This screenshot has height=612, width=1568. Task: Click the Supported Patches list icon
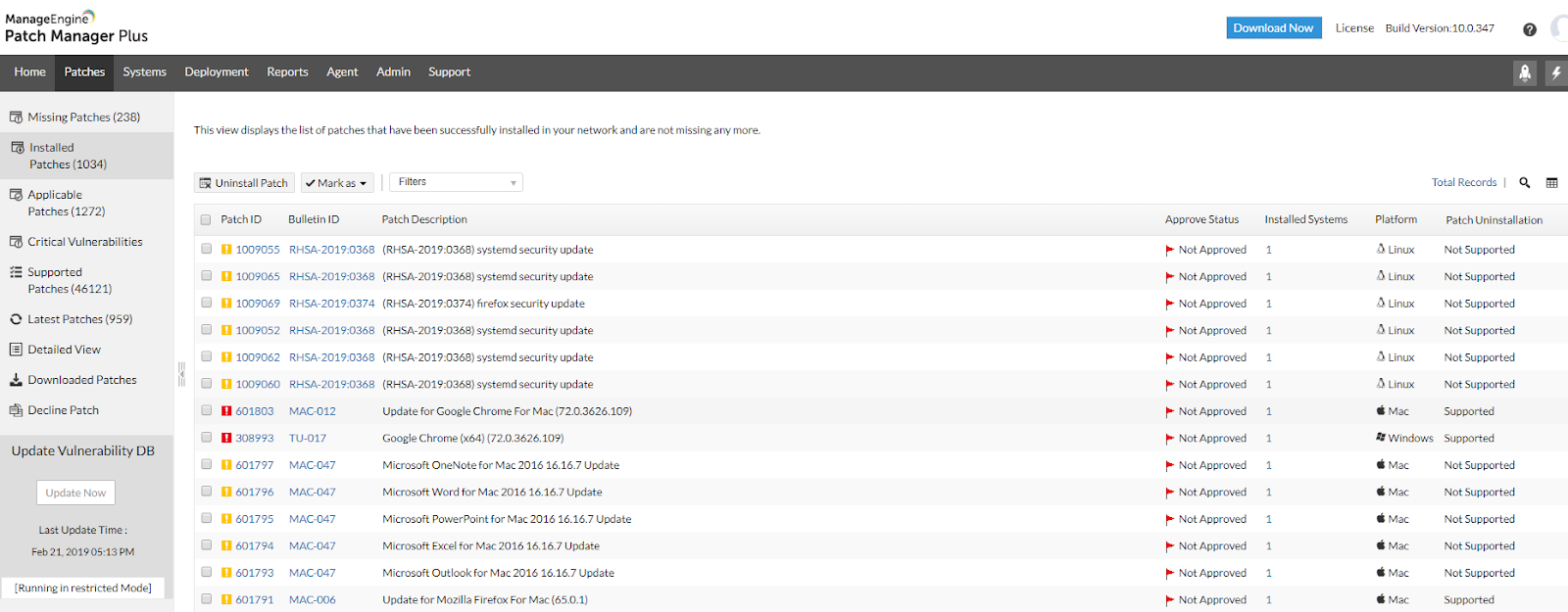coord(16,272)
